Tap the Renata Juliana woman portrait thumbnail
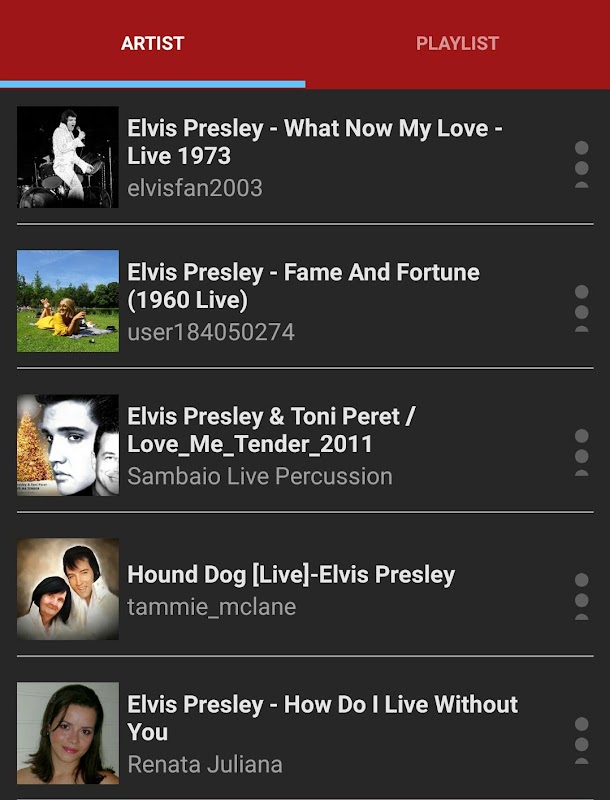Screen dimensions: 610x800 [x=68, y=733]
